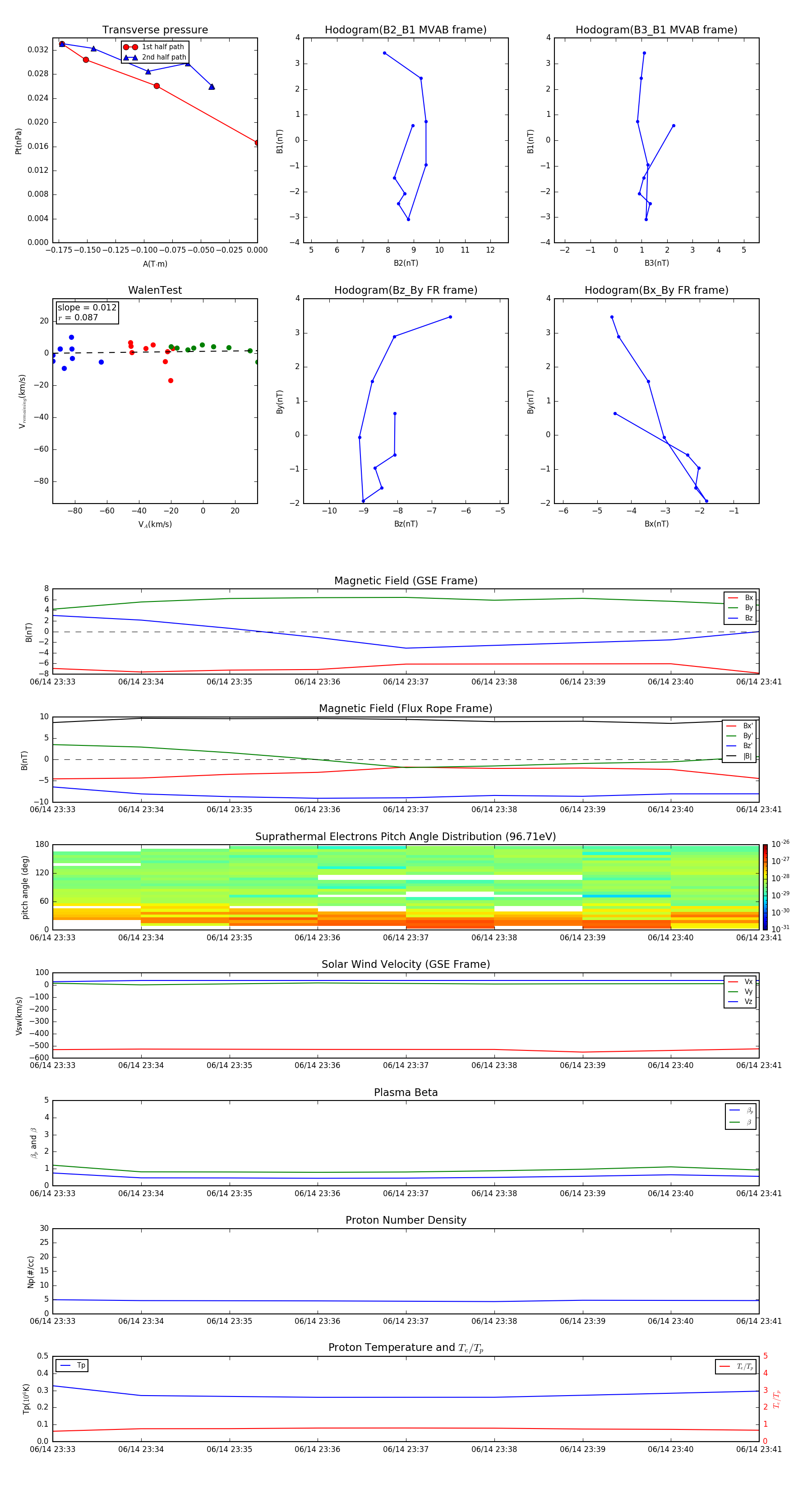Select |B| in the flux rope frame legend

(x=740, y=756)
